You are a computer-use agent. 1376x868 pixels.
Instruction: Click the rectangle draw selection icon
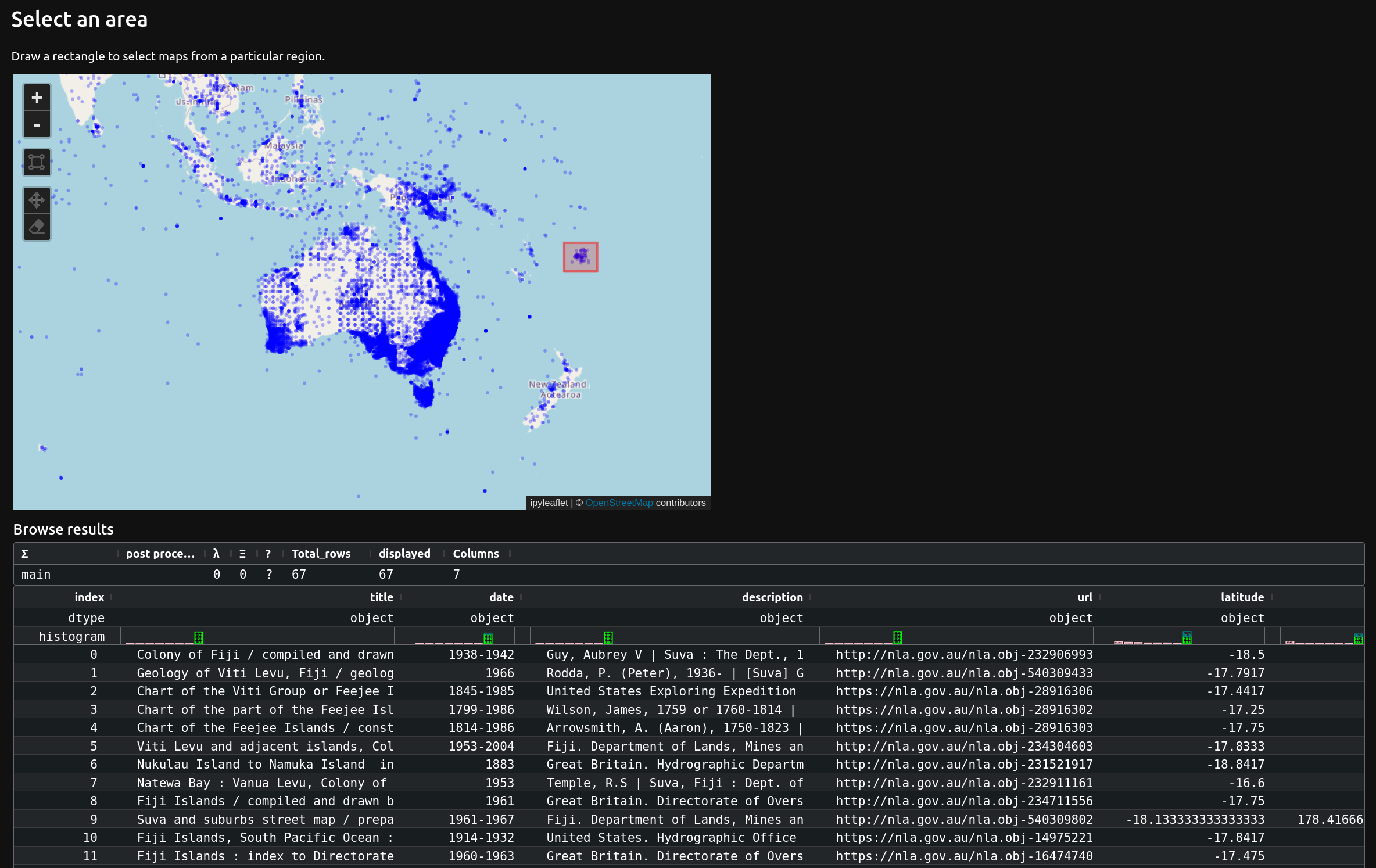tap(36, 162)
